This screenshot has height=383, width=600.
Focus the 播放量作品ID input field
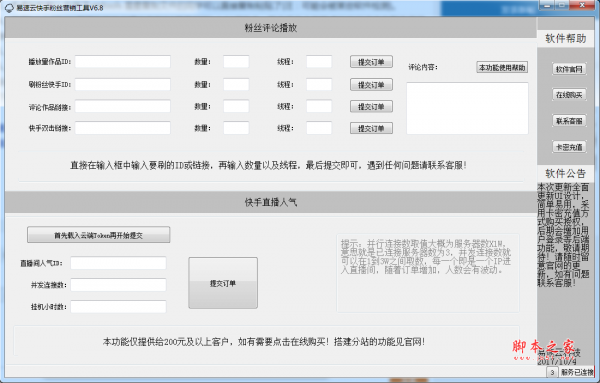tap(122, 62)
